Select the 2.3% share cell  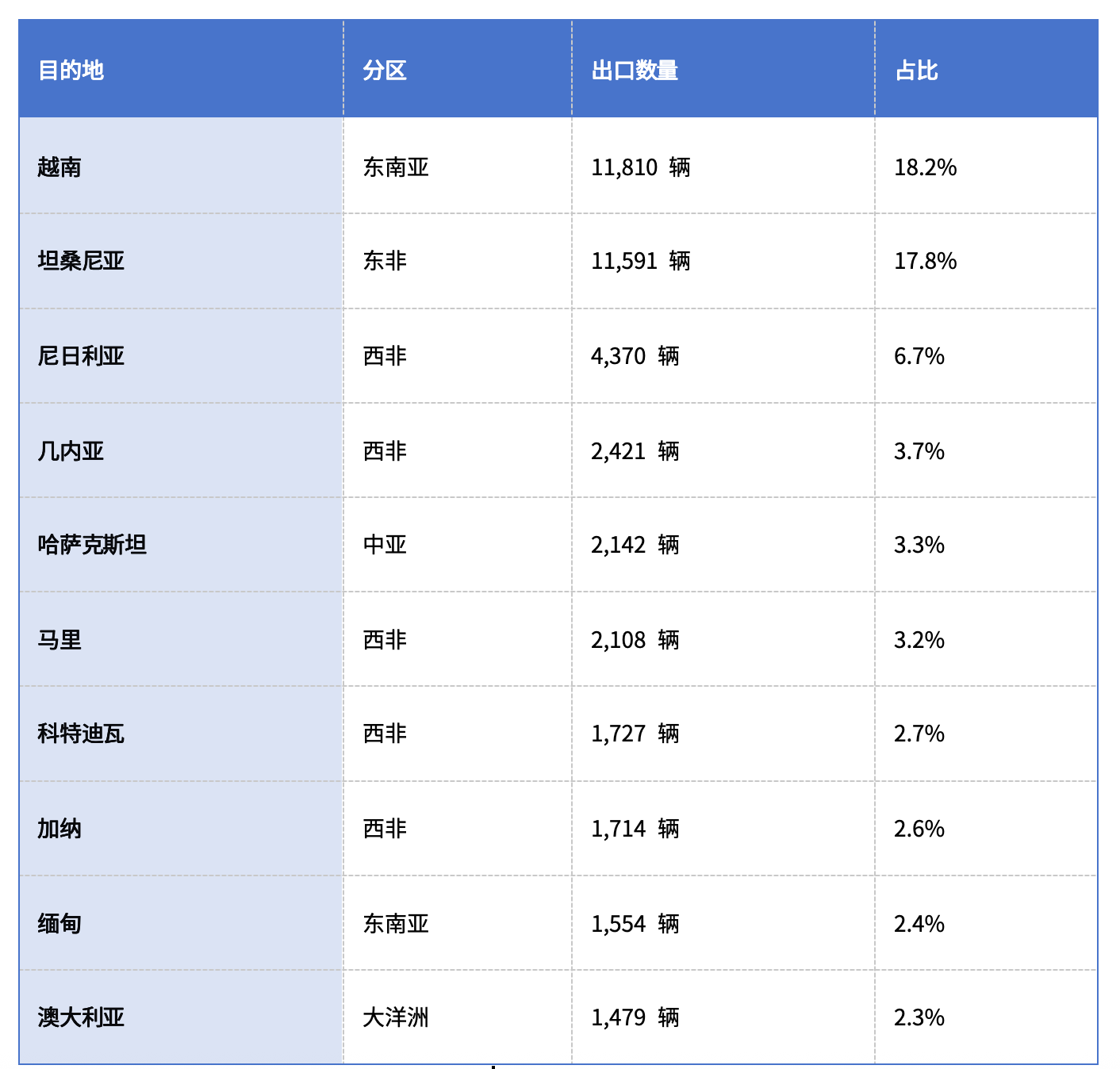(x=986, y=1017)
